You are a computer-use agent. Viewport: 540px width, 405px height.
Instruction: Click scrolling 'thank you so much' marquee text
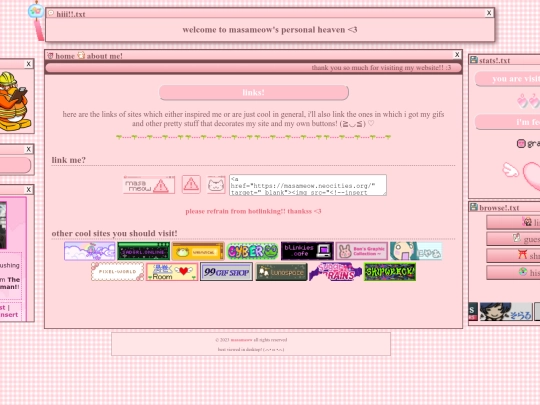381,68
